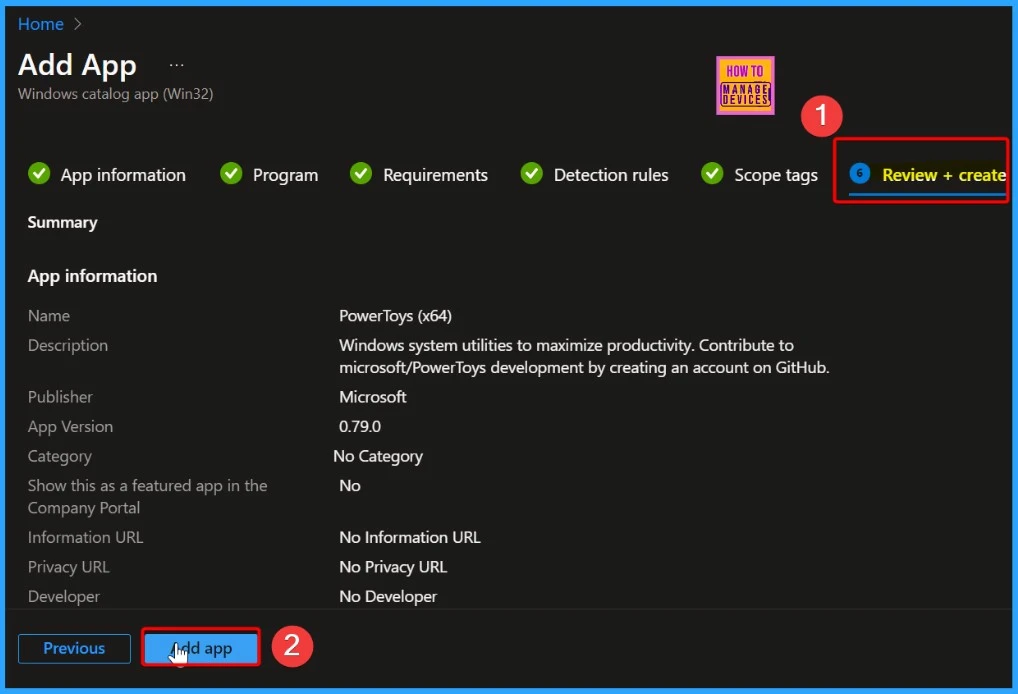Open the Detection rules step

[610, 175]
